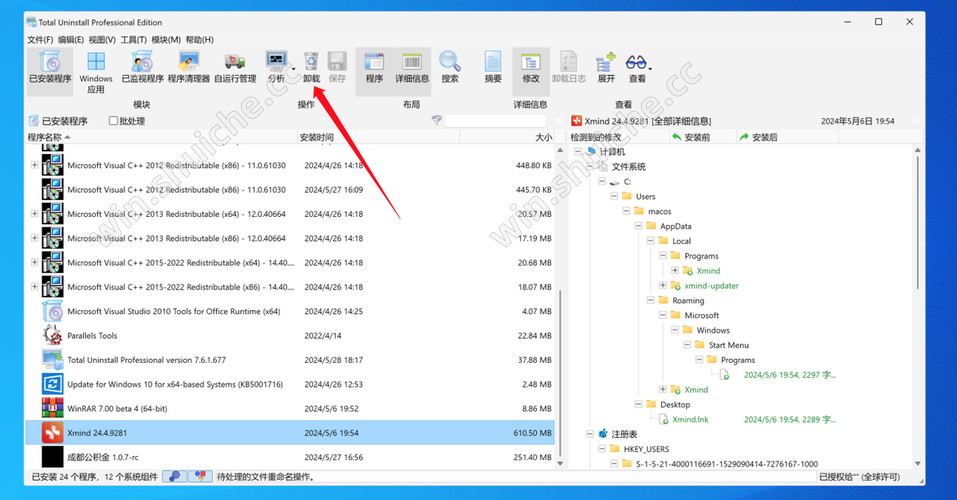The image size is (957, 500).
Task: Open the 帮助(H) menu
Action: click(200, 40)
